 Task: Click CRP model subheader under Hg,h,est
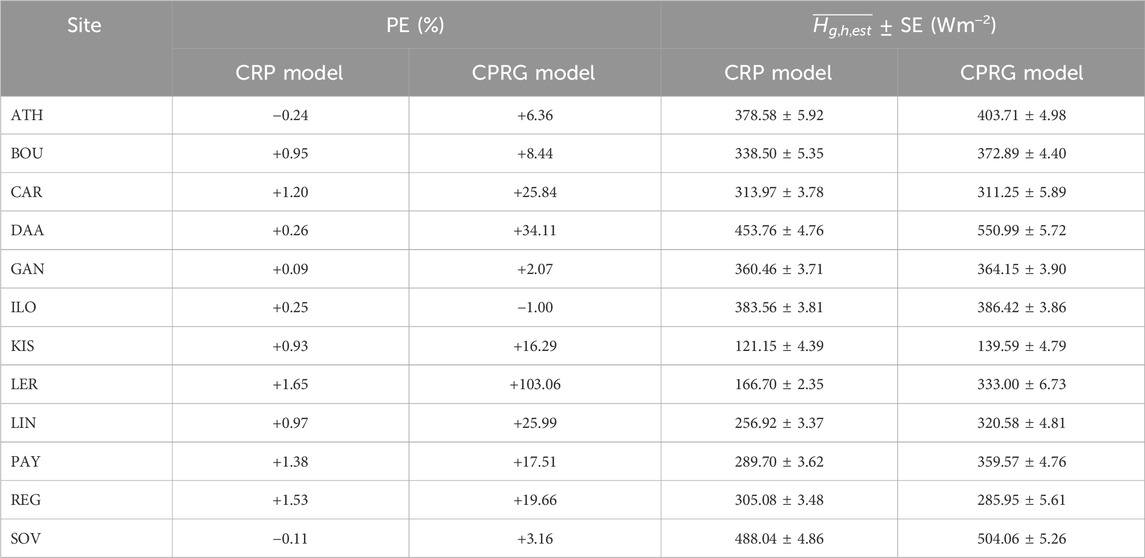[x=779, y=73]
